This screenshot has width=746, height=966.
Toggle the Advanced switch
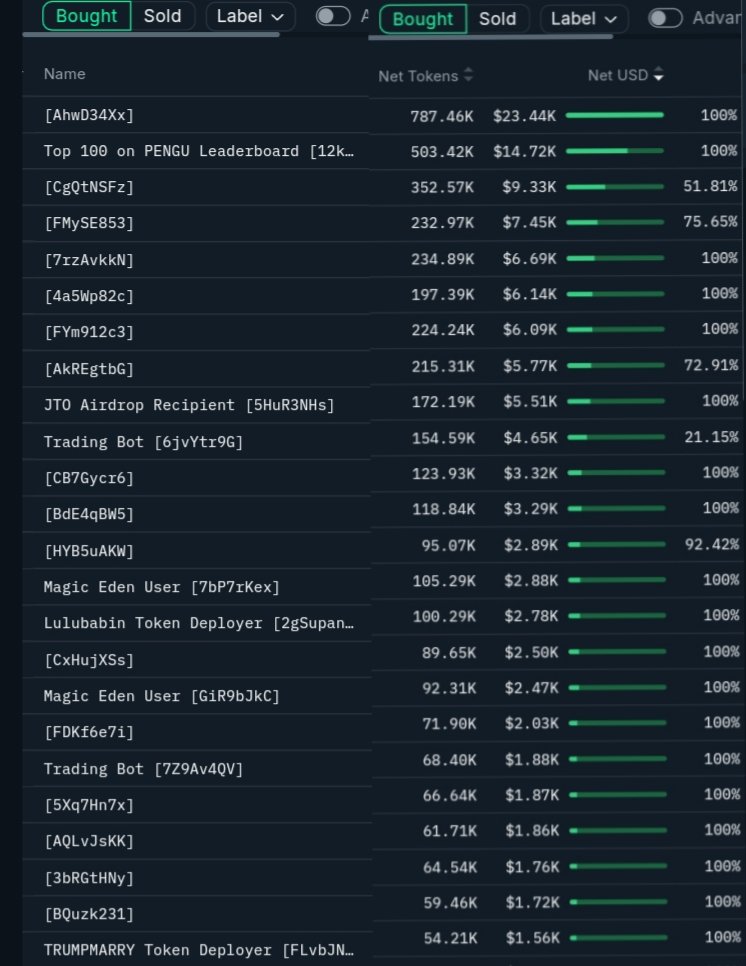click(x=665, y=18)
